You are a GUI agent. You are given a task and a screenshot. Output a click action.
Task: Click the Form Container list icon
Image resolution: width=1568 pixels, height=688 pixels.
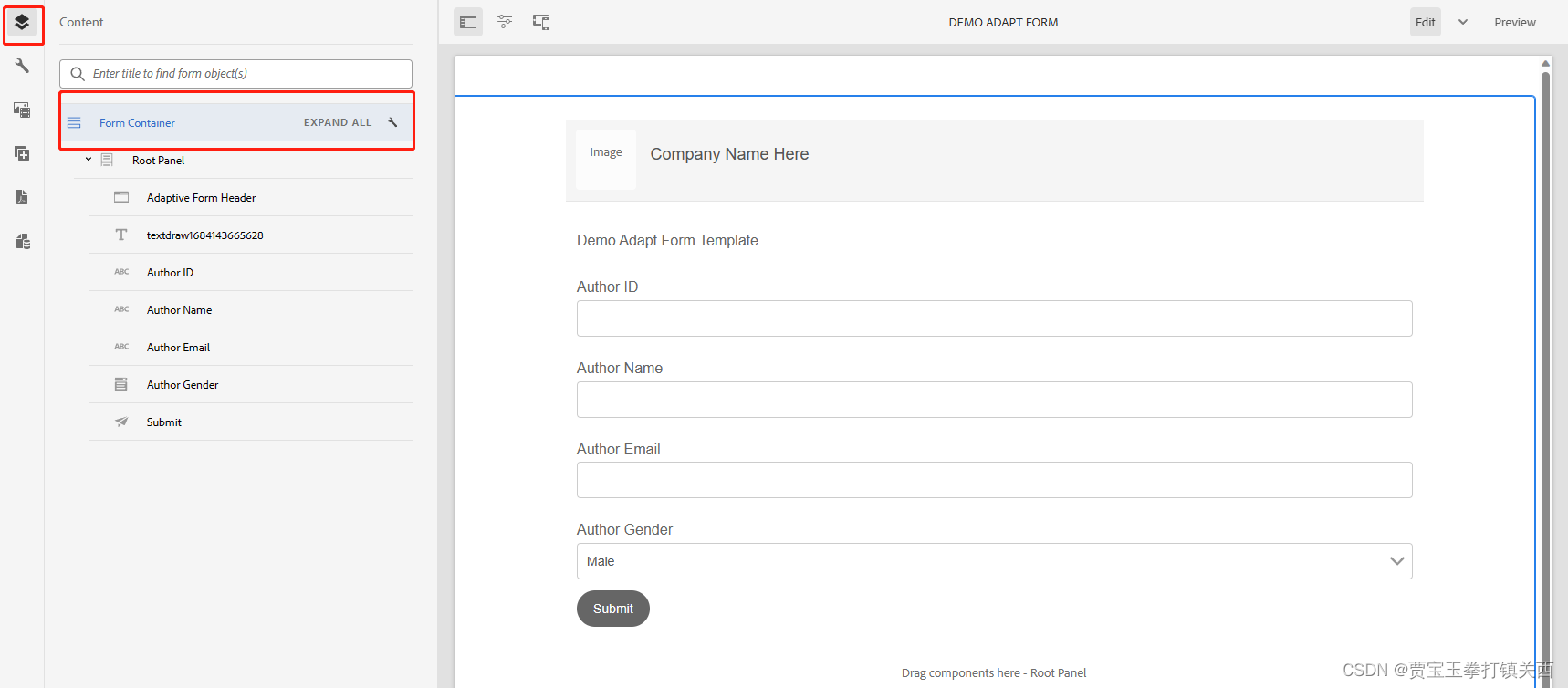click(74, 122)
